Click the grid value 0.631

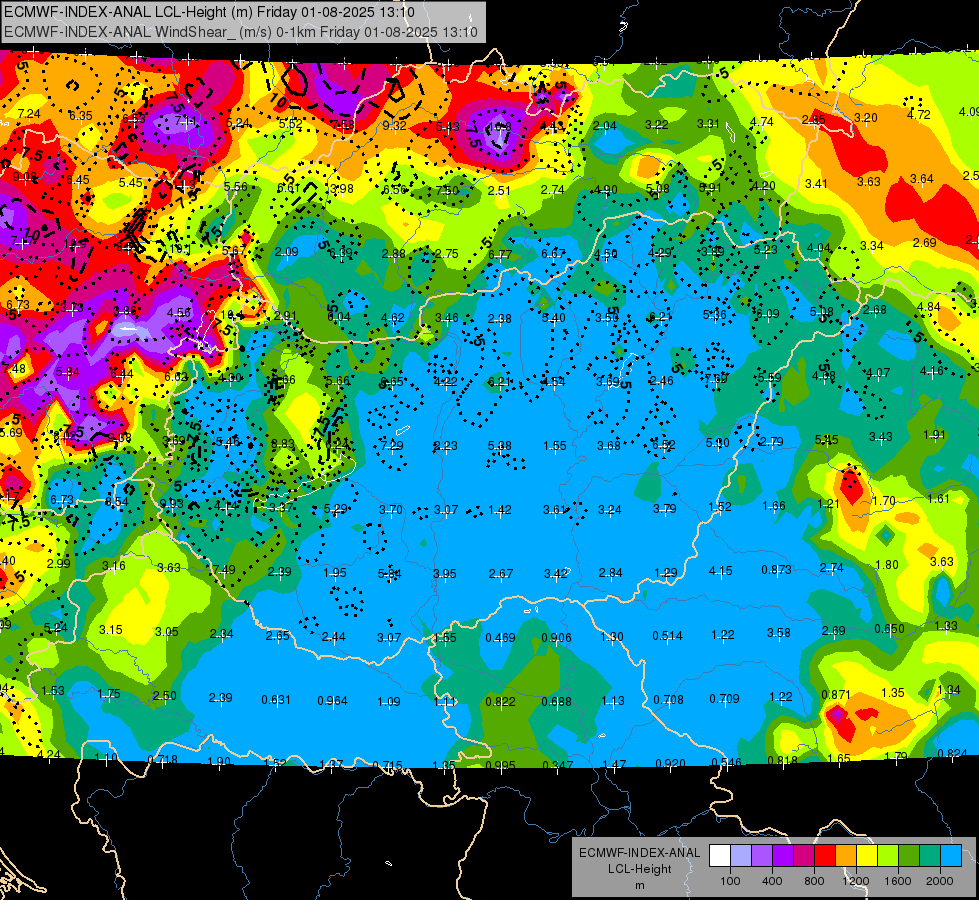click(x=275, y=700)
